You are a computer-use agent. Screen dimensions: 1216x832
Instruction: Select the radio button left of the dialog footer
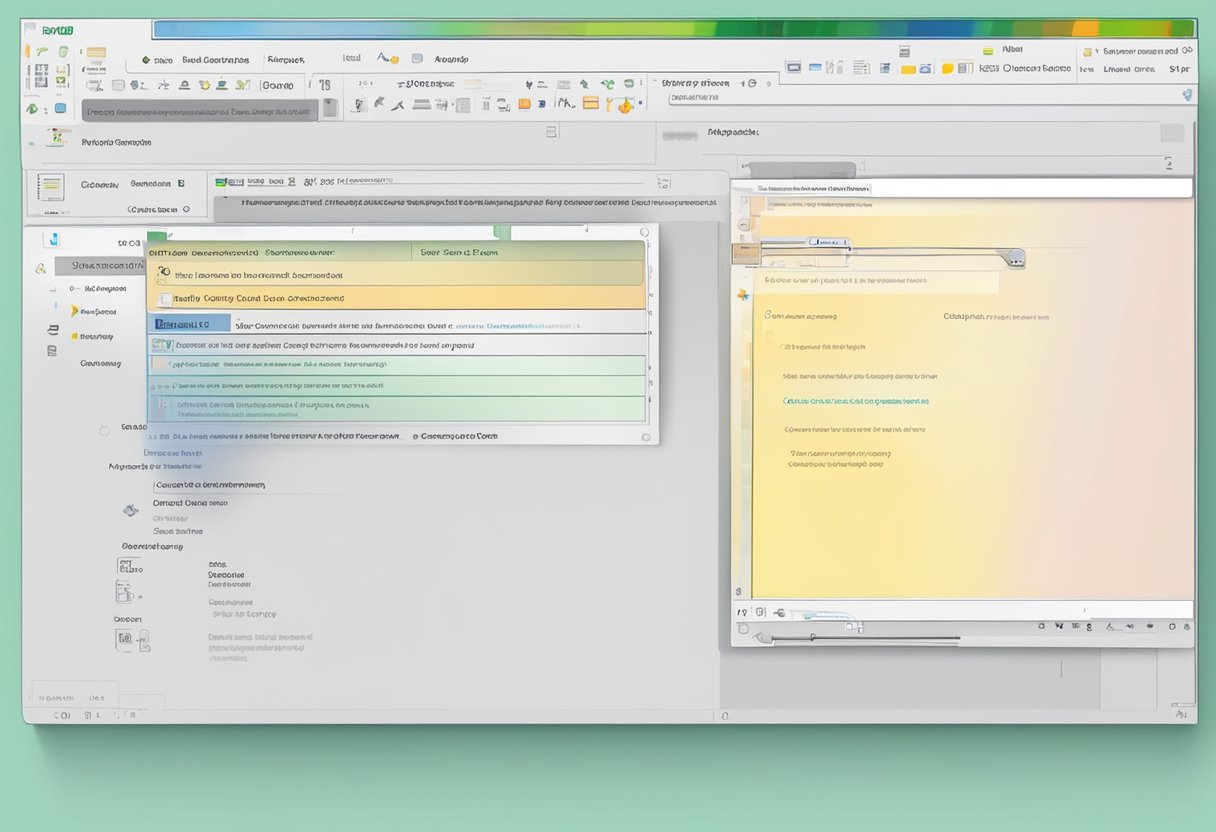[x=104, y=431]
